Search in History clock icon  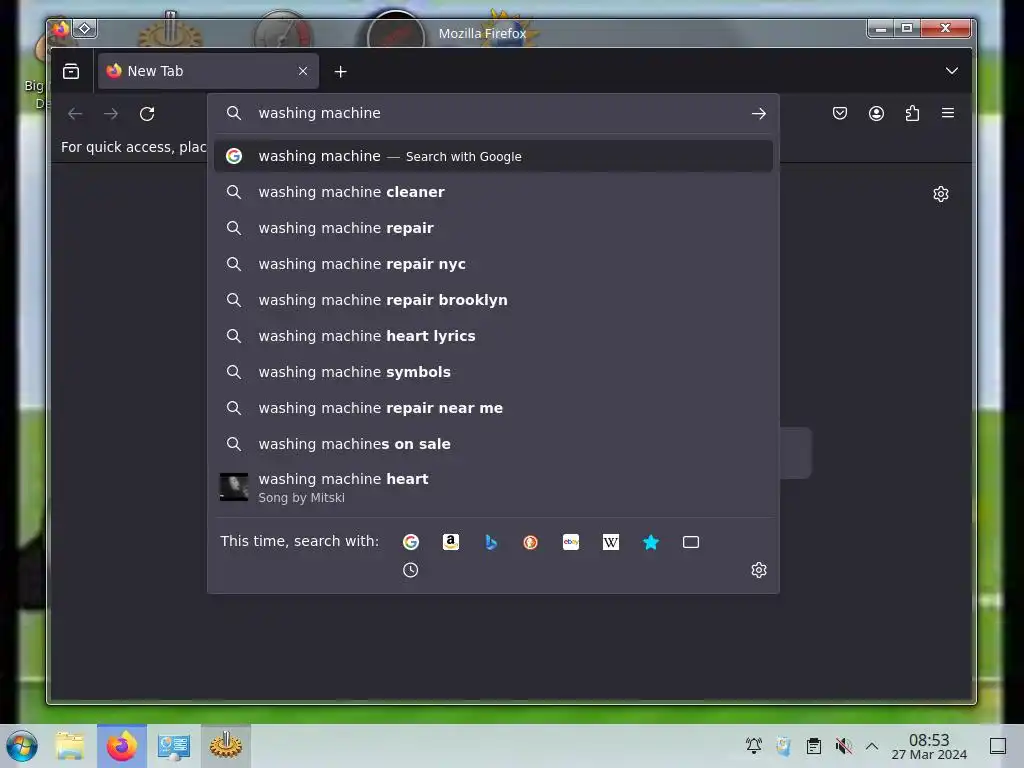coord(410,570)
